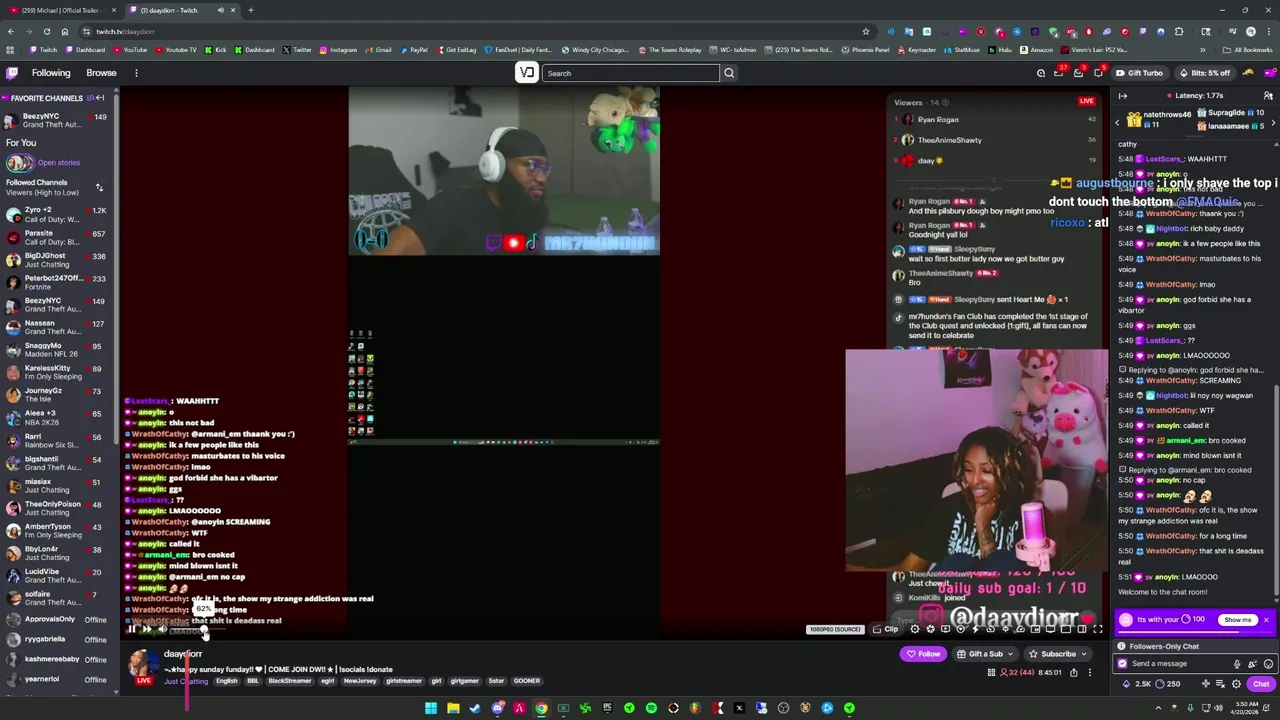The image size is (1280, 720).
Task: Open the three-dot more menu beside Browse
Action: (136, 73)
